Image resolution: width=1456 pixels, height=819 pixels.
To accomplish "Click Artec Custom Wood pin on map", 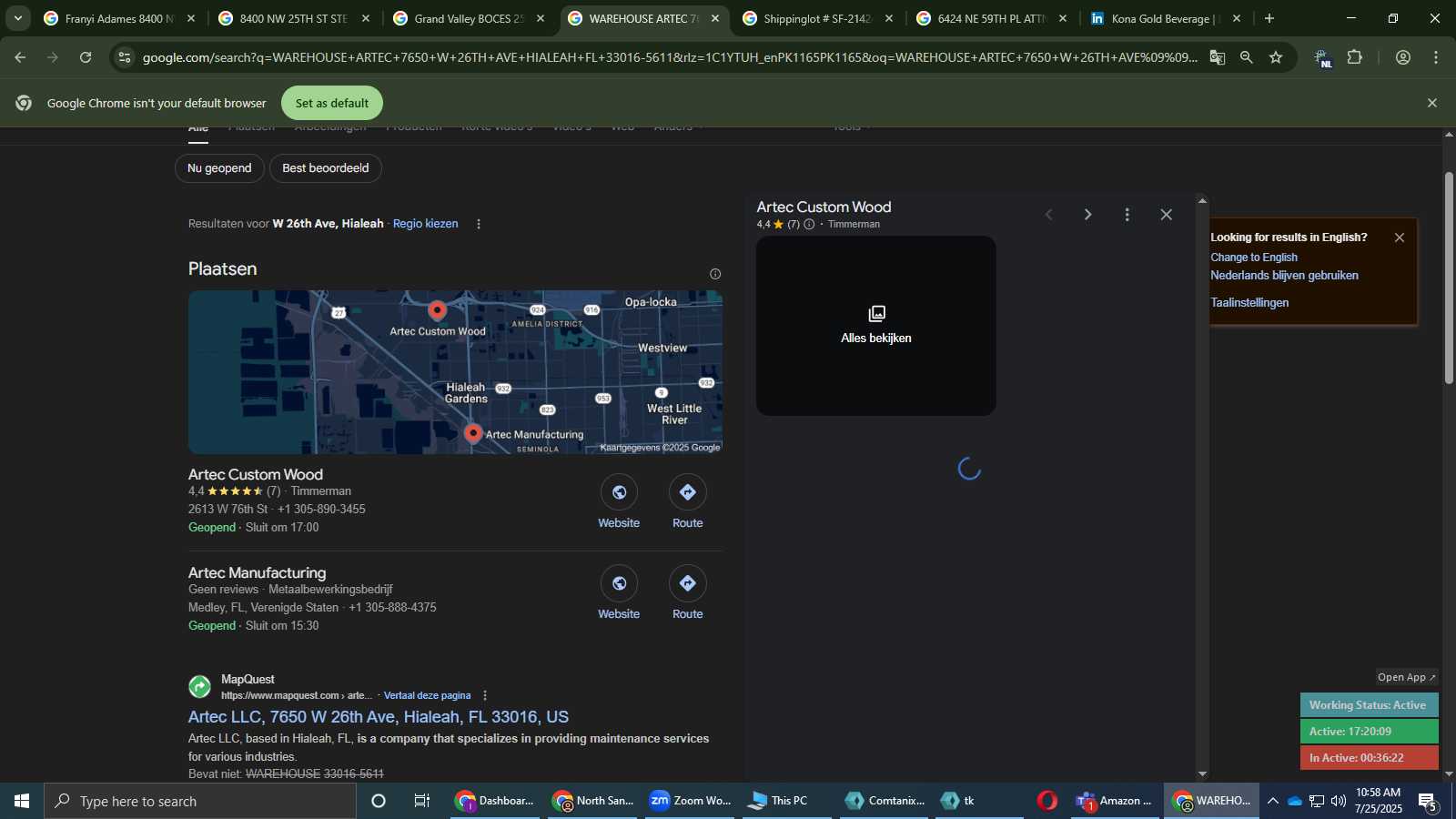I will coord(438,311).
